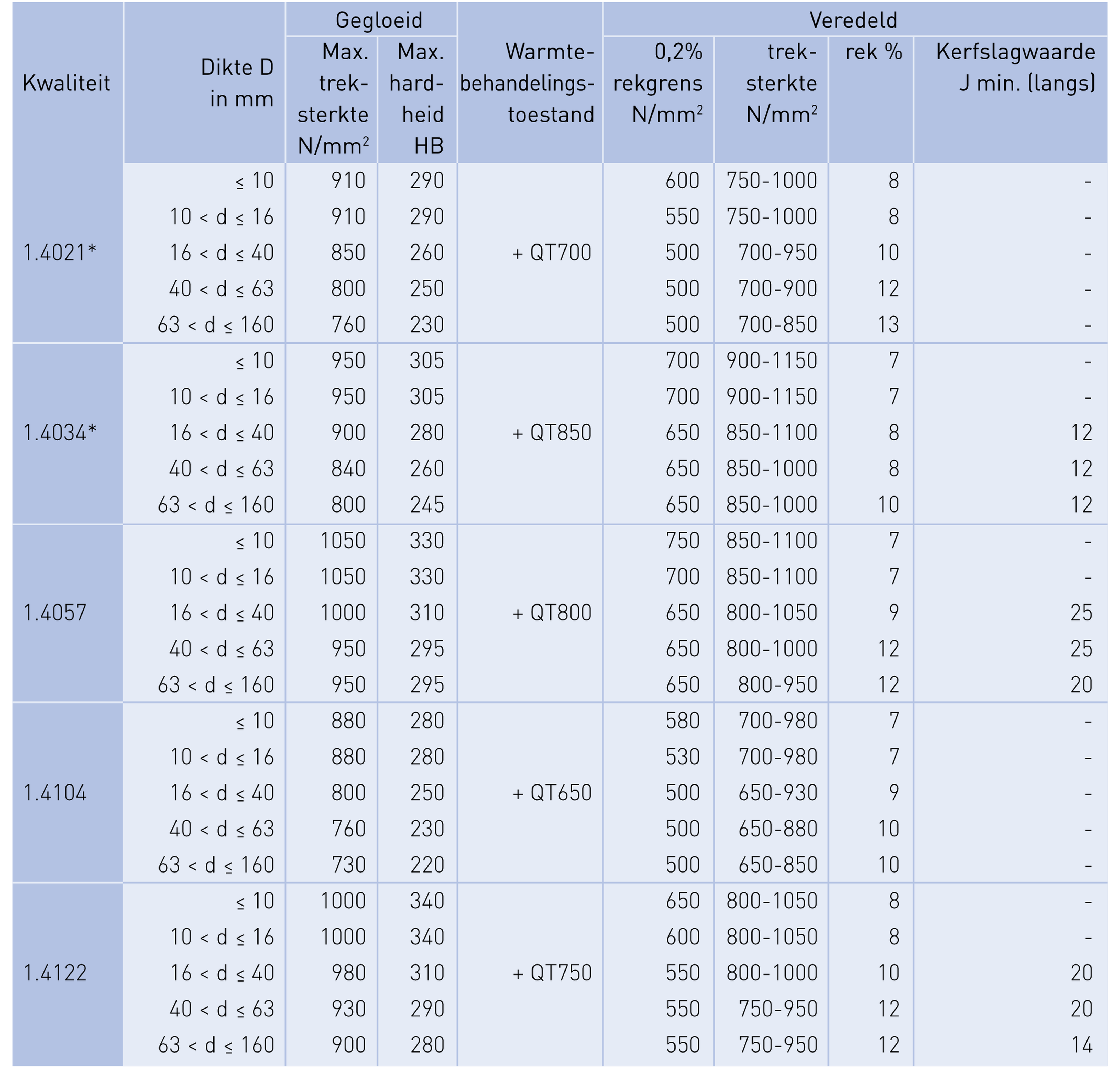Click the rek % column header
Image resolution: width=1120 pixels, height=1068 pixels.
873,52
